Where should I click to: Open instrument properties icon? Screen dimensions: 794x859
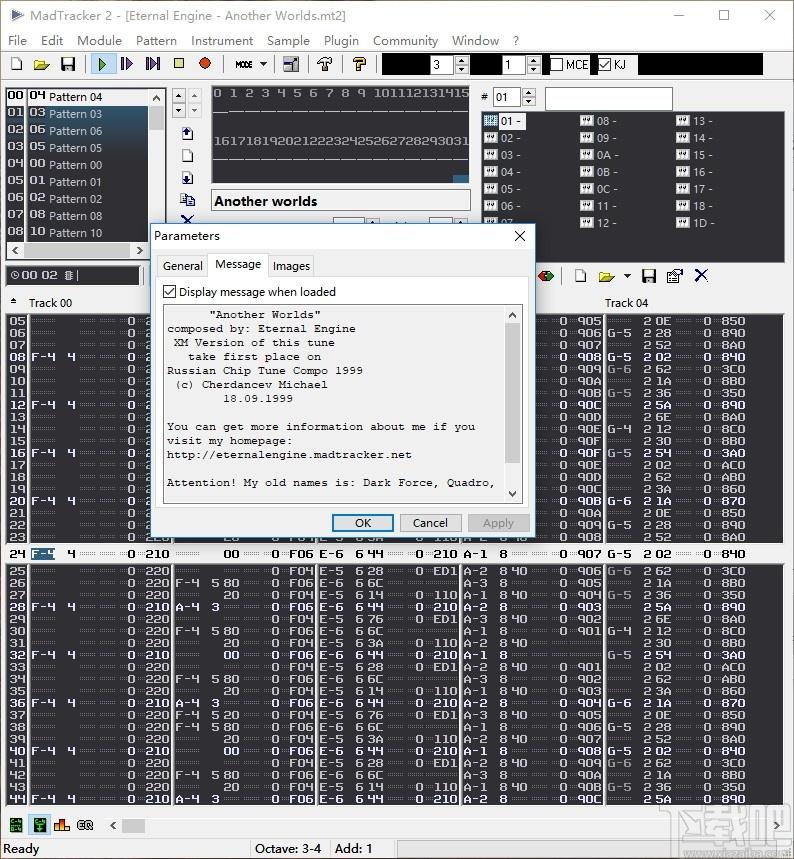tap(675, 276)
